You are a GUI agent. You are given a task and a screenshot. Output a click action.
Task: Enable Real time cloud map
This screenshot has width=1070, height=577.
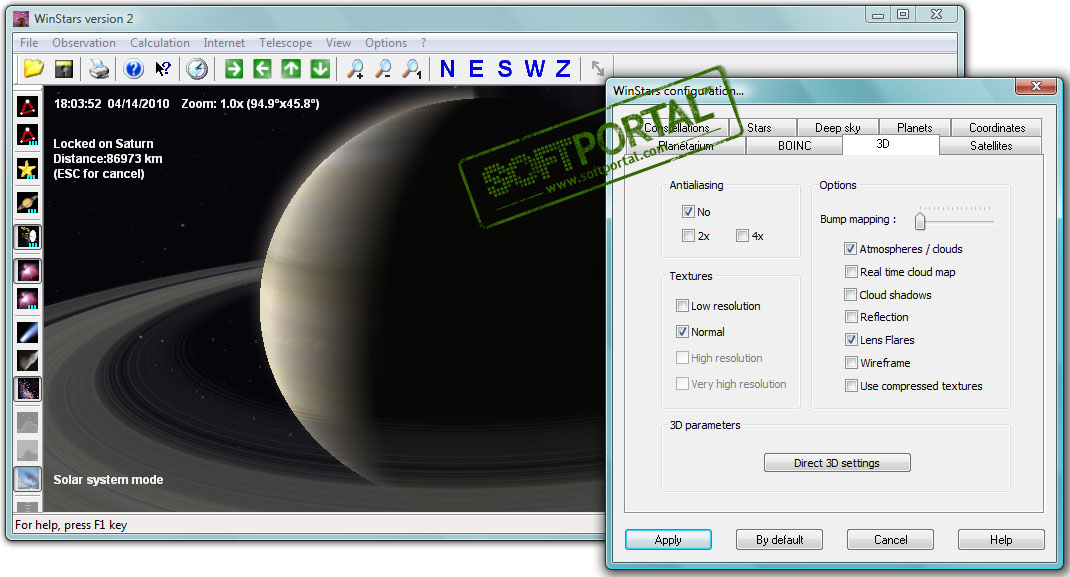tap(850, 271)
